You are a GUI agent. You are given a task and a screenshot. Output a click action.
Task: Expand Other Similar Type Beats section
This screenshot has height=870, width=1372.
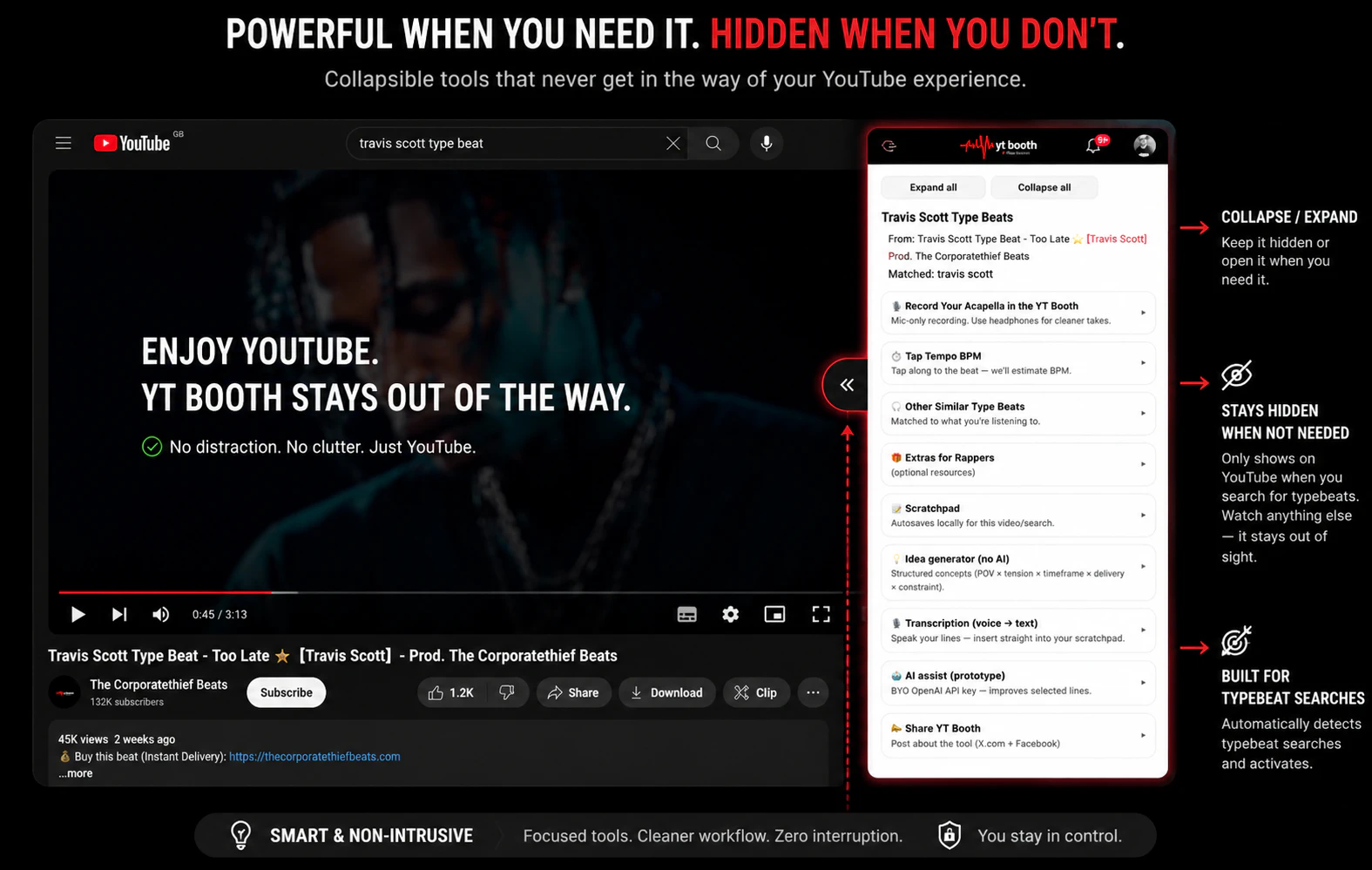(x=1018, y=414)
